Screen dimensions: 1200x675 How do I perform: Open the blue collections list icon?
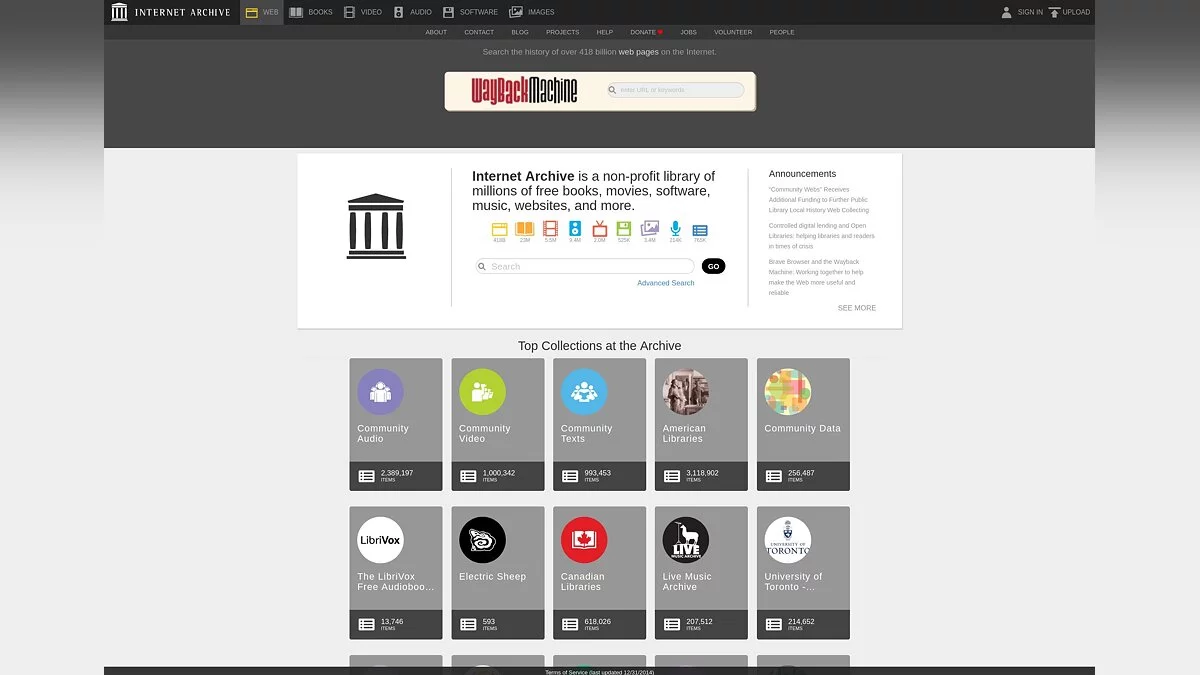click(x=700, y=230)
